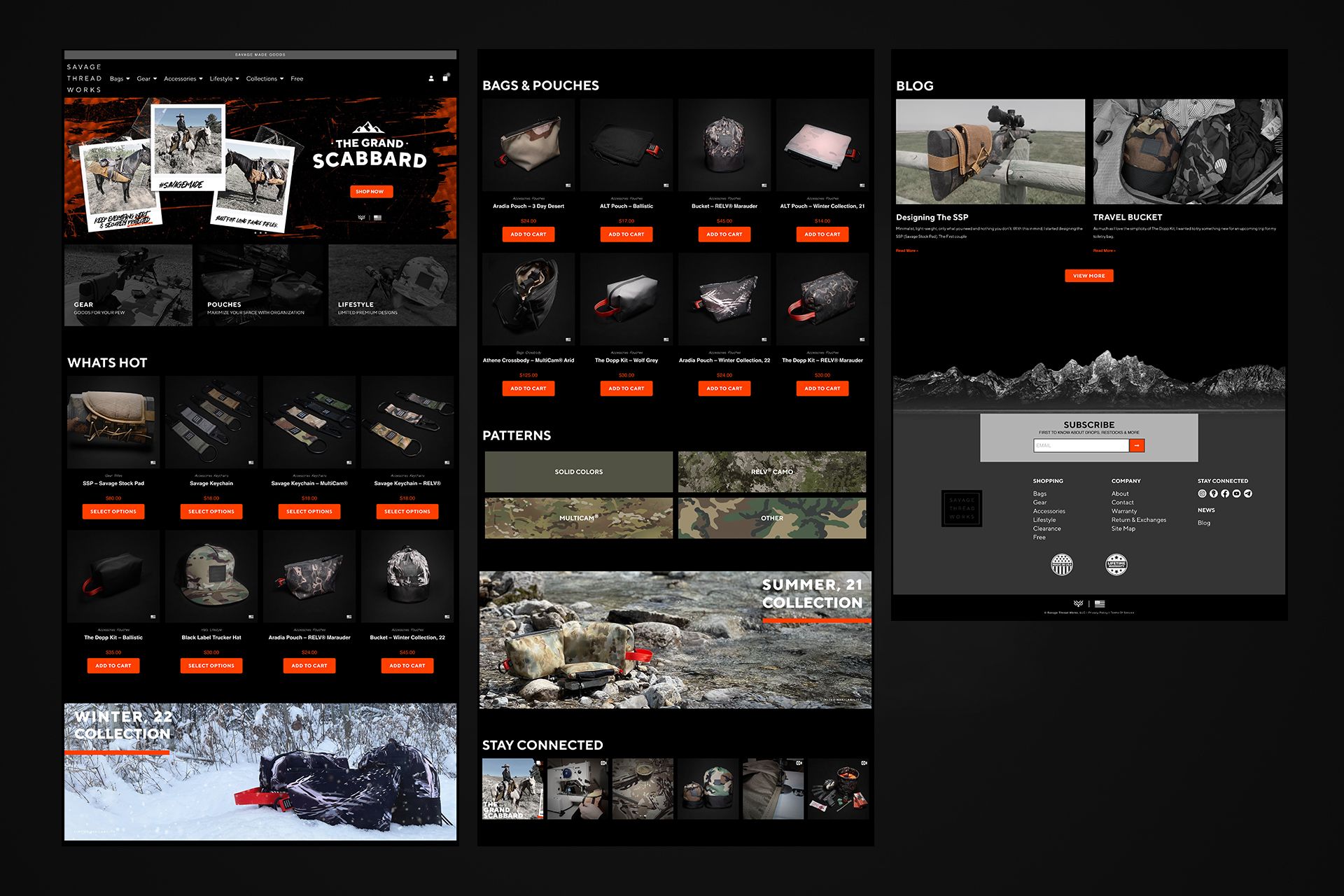Add The Dopp Kit – Ballistic to cart
This screenshot has width=1344, height=896.
coord(113,666)
